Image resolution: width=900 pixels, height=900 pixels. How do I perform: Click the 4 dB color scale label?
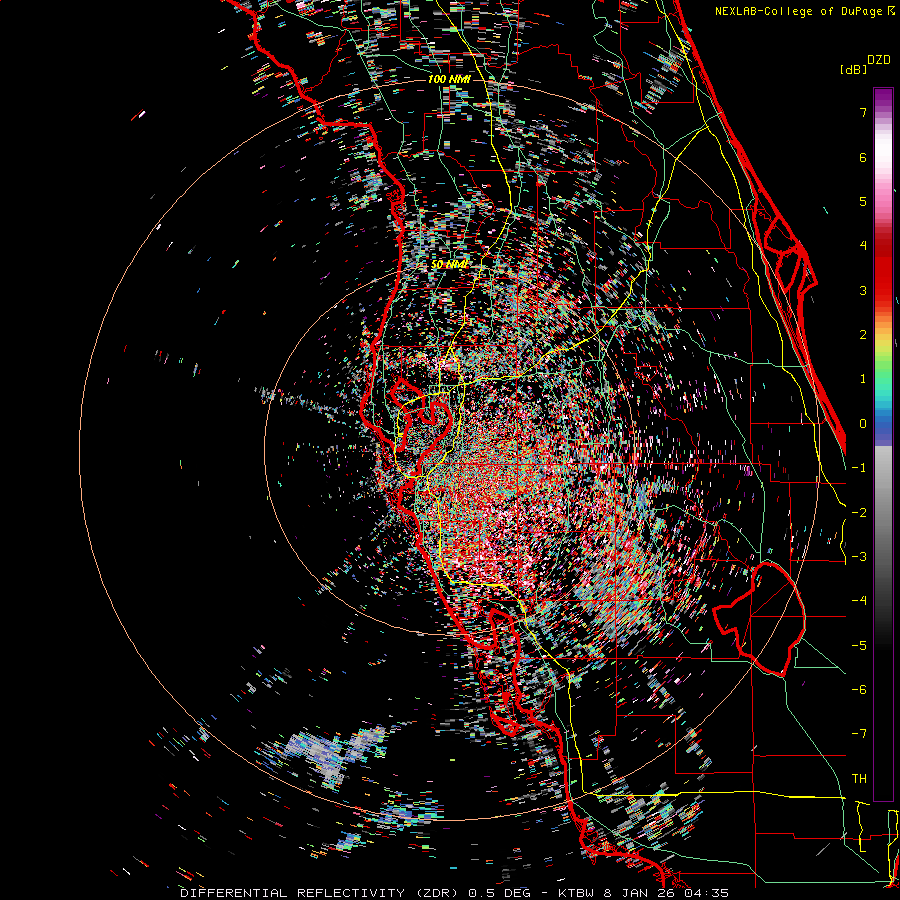tap(863, 246)
